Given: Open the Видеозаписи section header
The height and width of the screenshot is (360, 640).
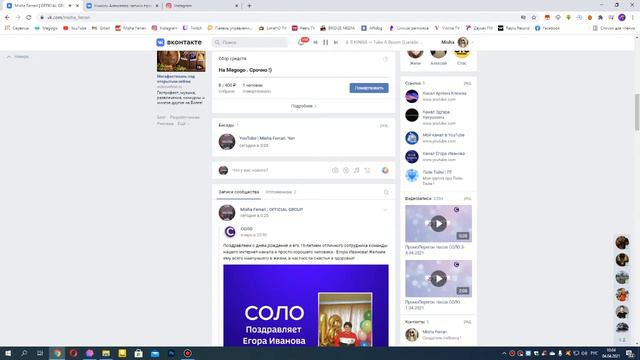Looking at the screenshot, I should pos(418,198).
